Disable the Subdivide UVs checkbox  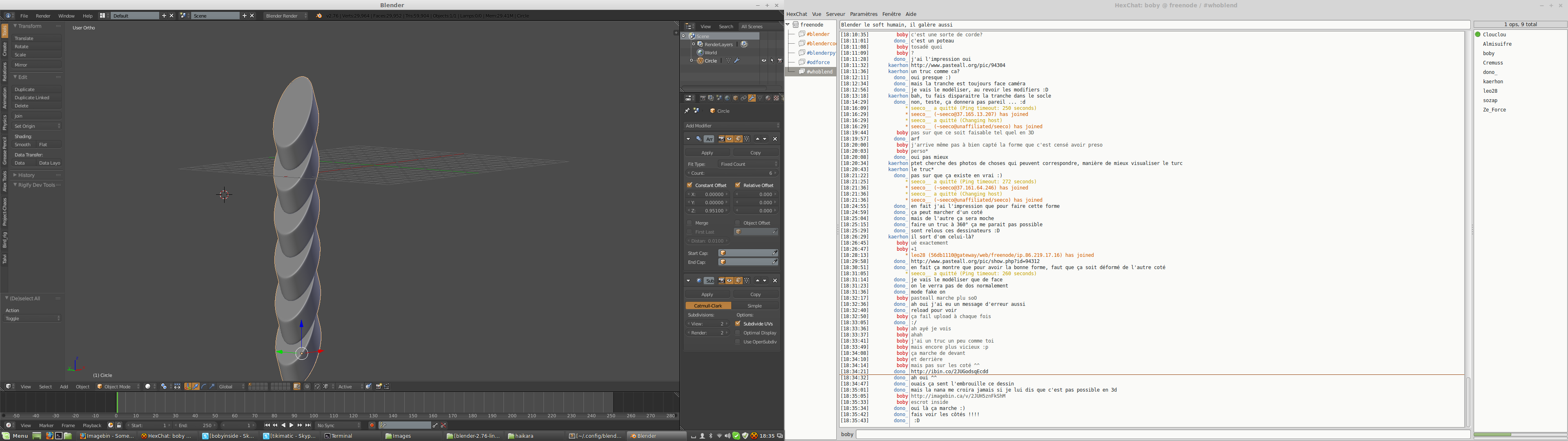coord(738,323)
